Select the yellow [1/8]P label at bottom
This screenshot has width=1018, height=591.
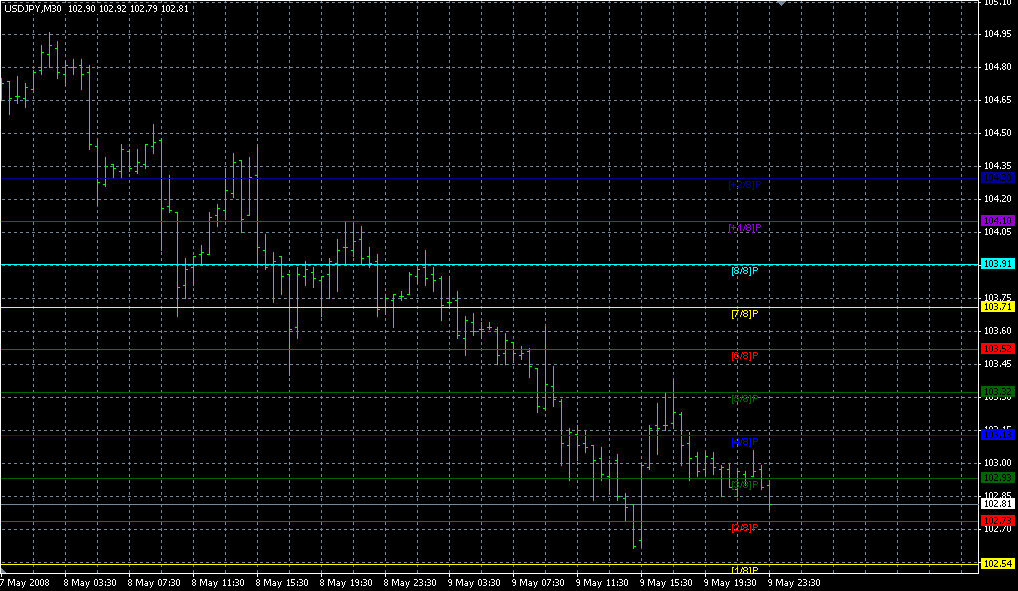(745, 569)
